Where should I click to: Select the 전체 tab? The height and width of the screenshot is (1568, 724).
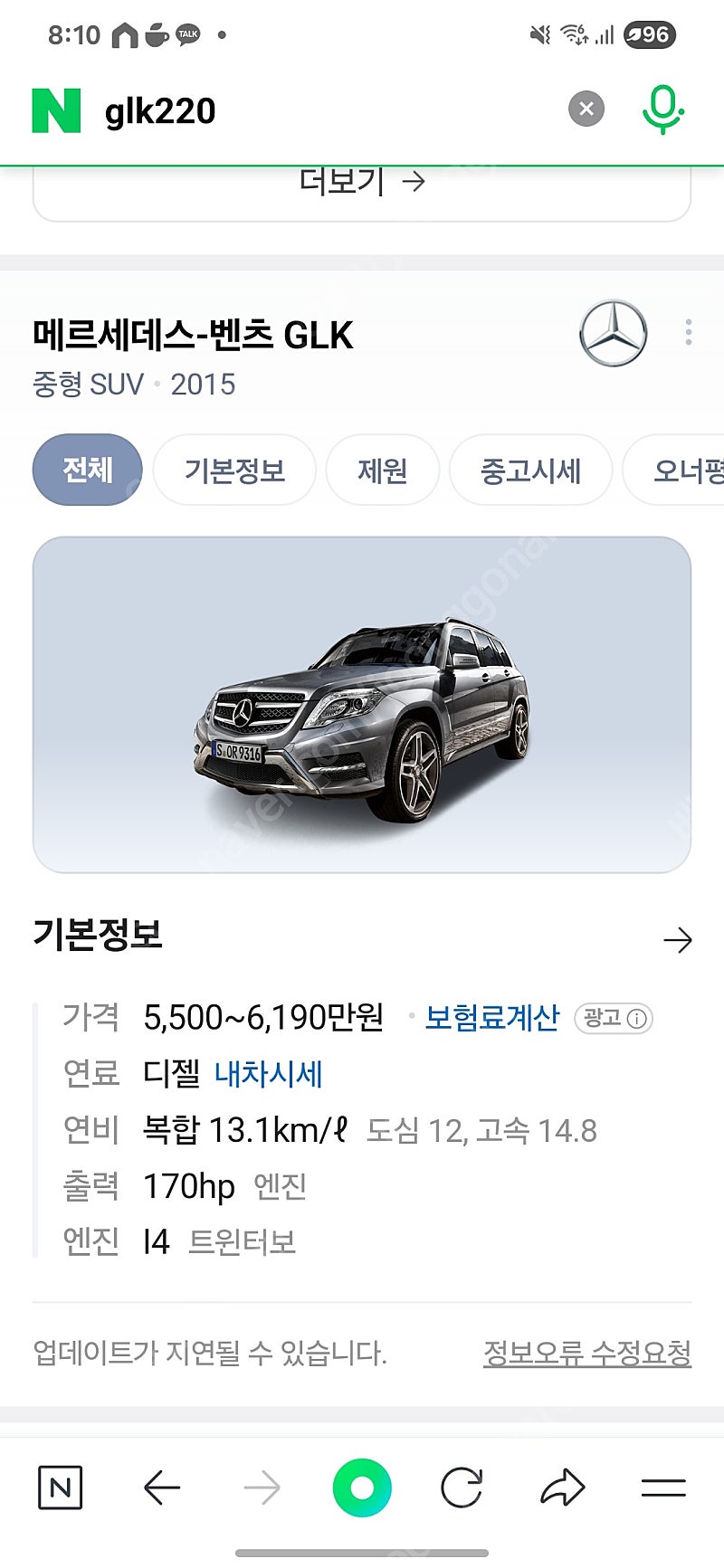click(88, 470)
